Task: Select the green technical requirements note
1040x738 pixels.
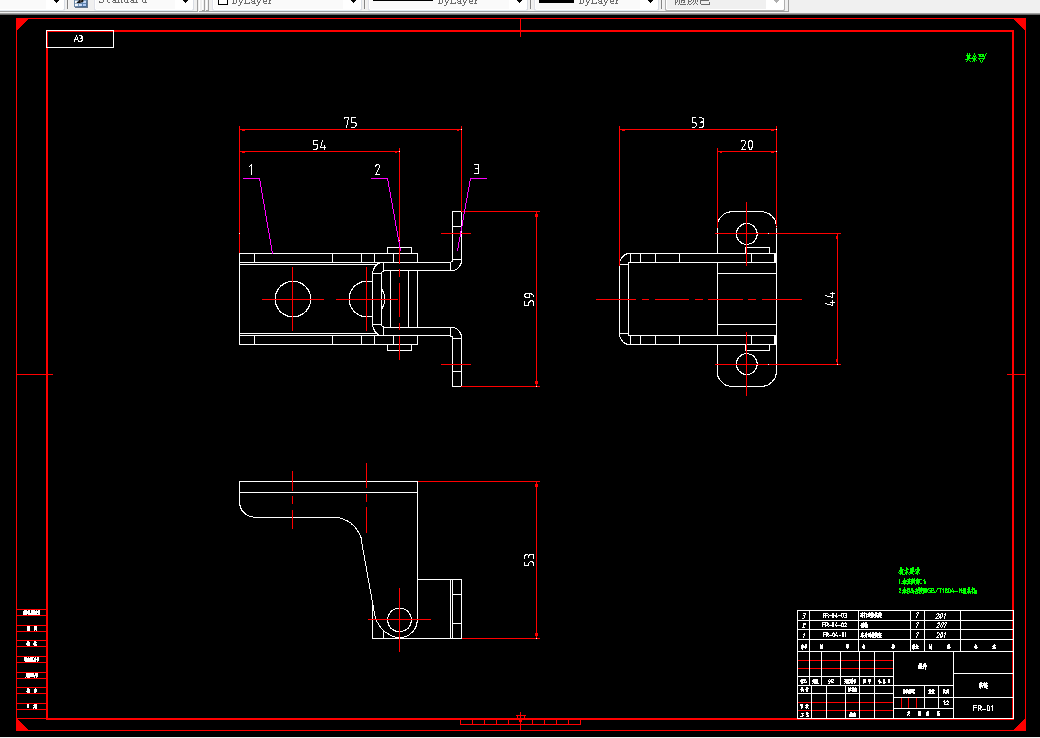Action: 938,581
